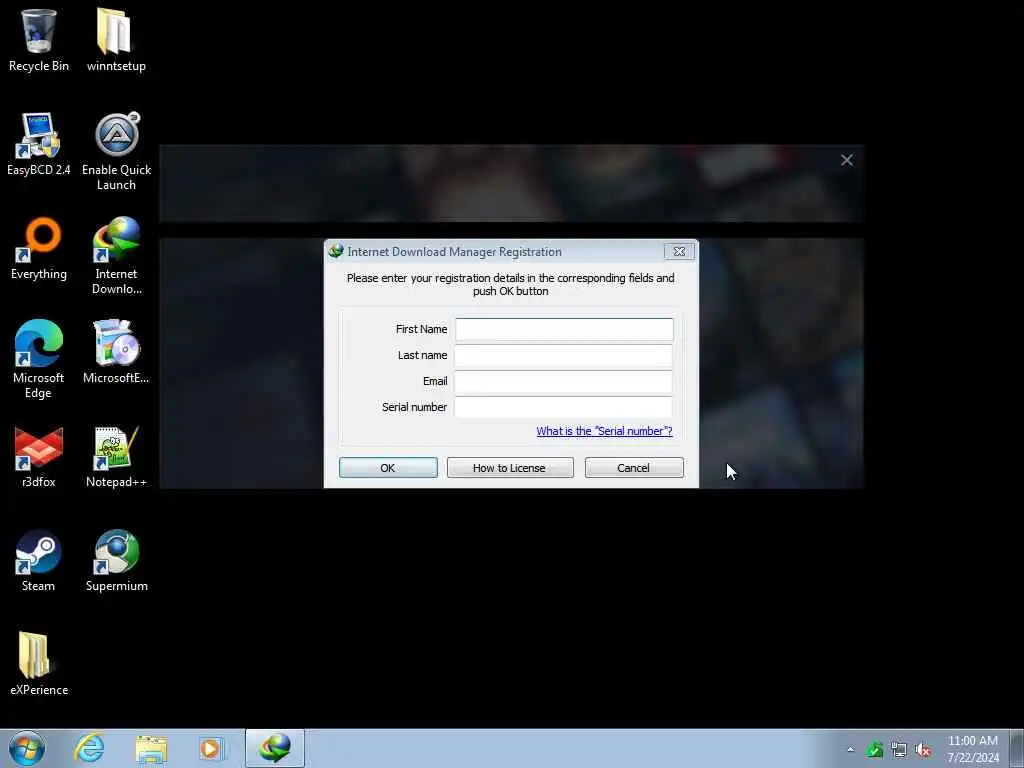Click the IDM icon in dialog title bar

point(336,251)
